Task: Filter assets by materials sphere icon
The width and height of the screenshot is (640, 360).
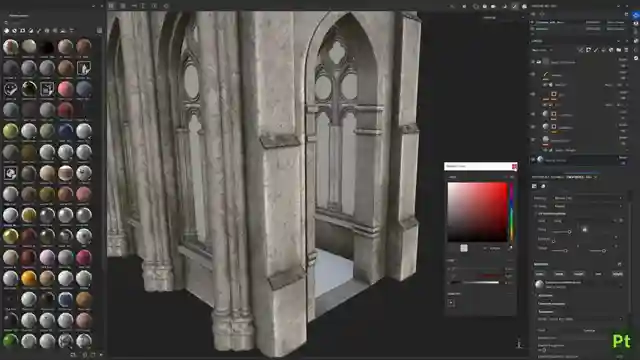Action: click(x=7, y=31)
